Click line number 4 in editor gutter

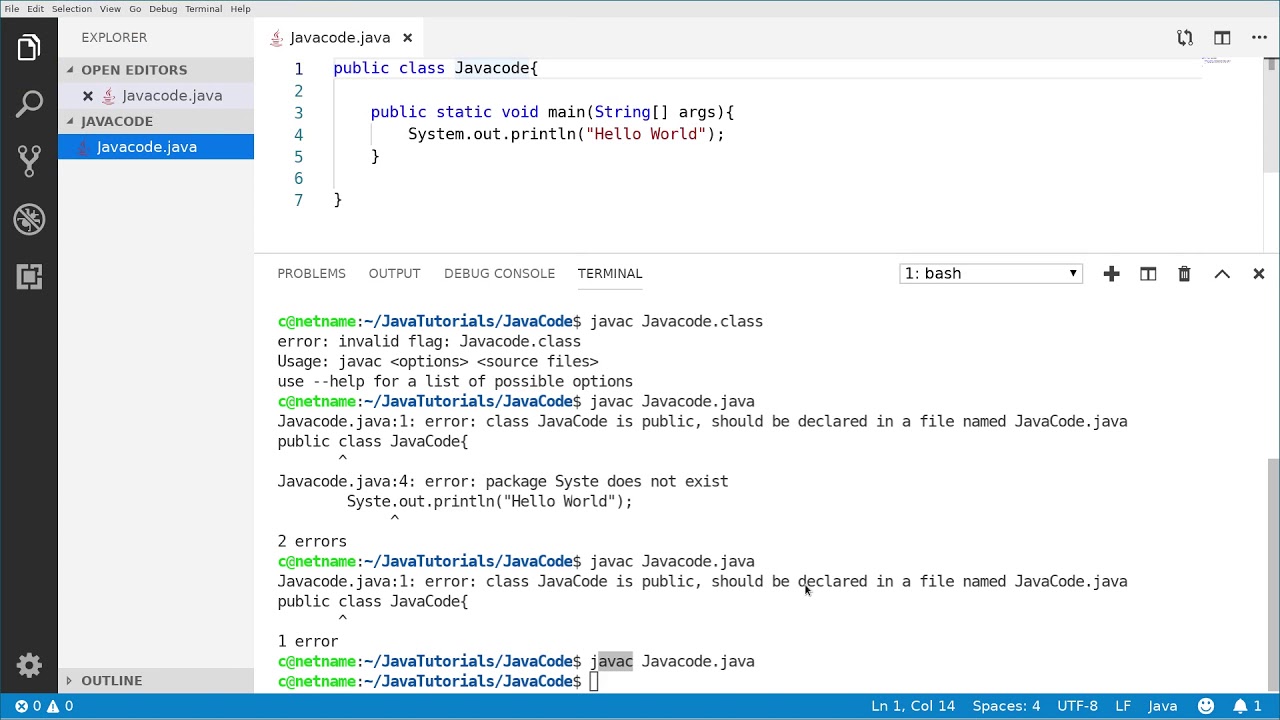[x=298, y=135]
